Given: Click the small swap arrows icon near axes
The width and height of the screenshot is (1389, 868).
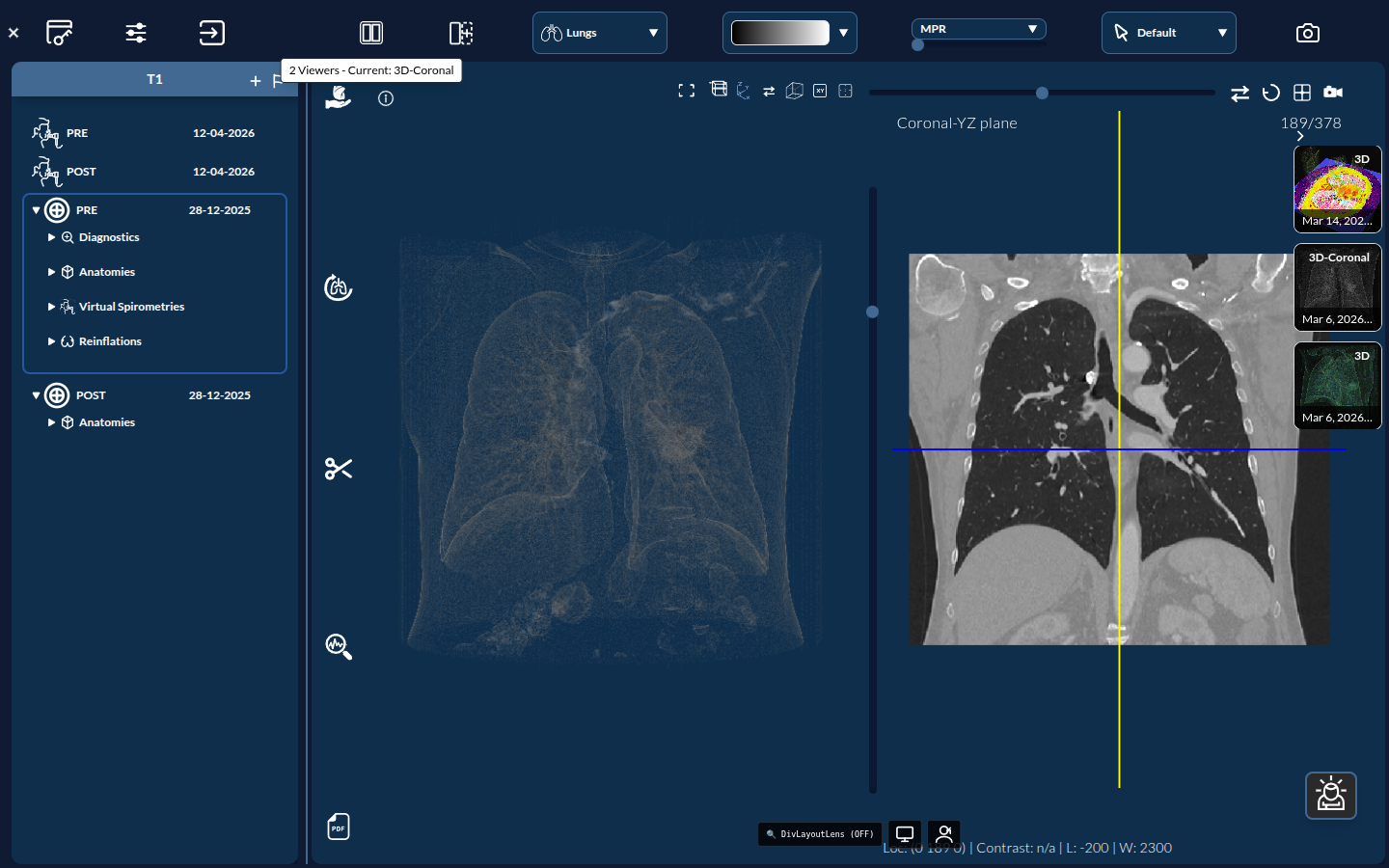Looking at the screenshot, I should point(769,92).
